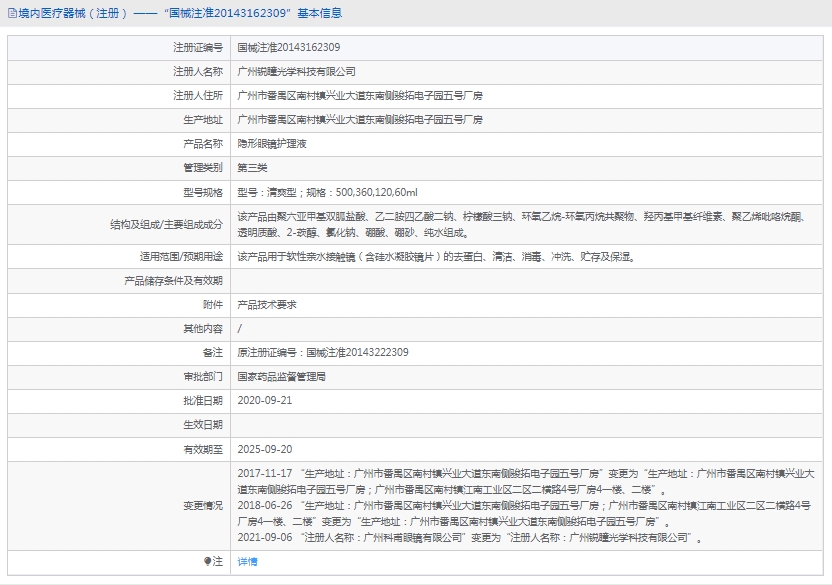This screenshot has width=832, height=585.
Task: Click the 产品技术要求 attachment text
Action: coord(266,304)
